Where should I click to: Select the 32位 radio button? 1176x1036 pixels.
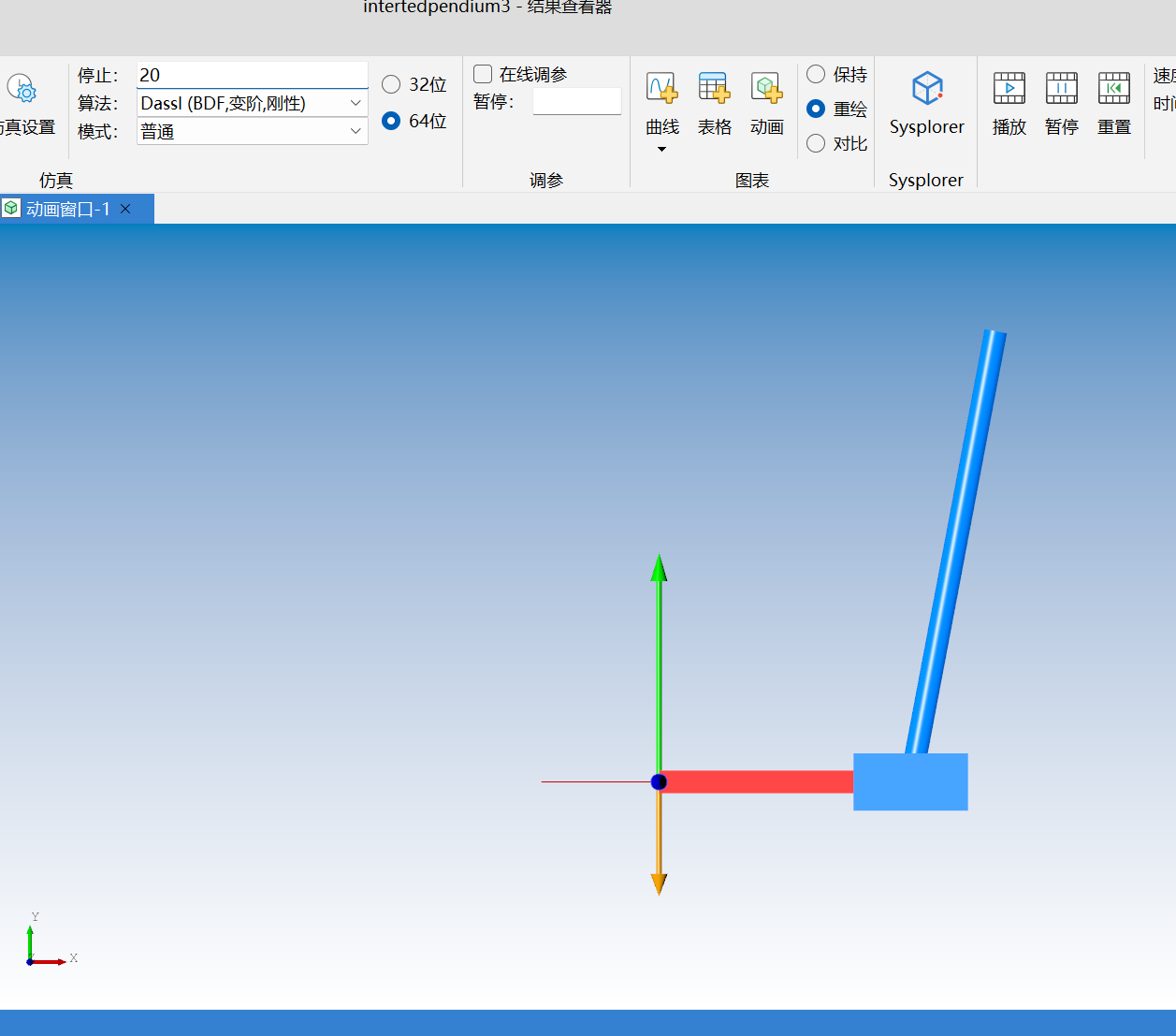click(391, 84)
